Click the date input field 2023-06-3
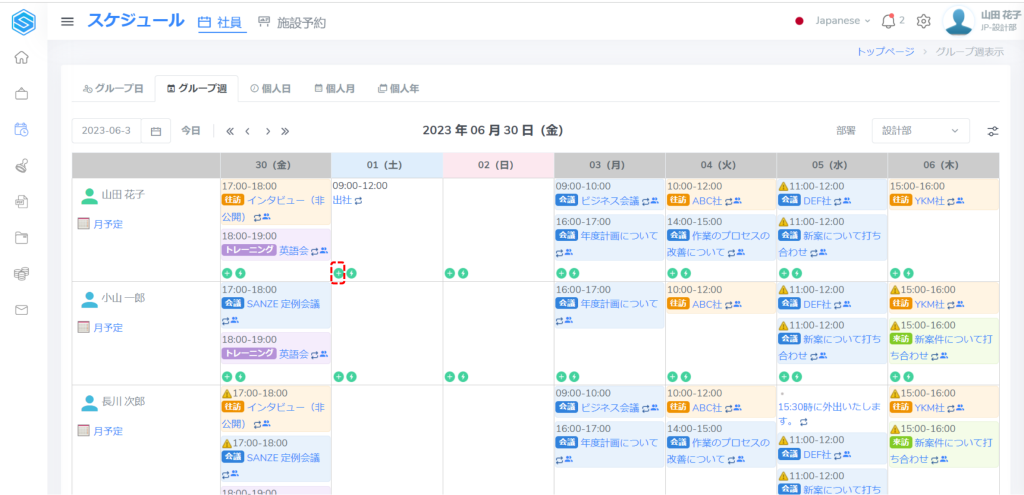1024x495 pixels. click(x=107, y=131)
